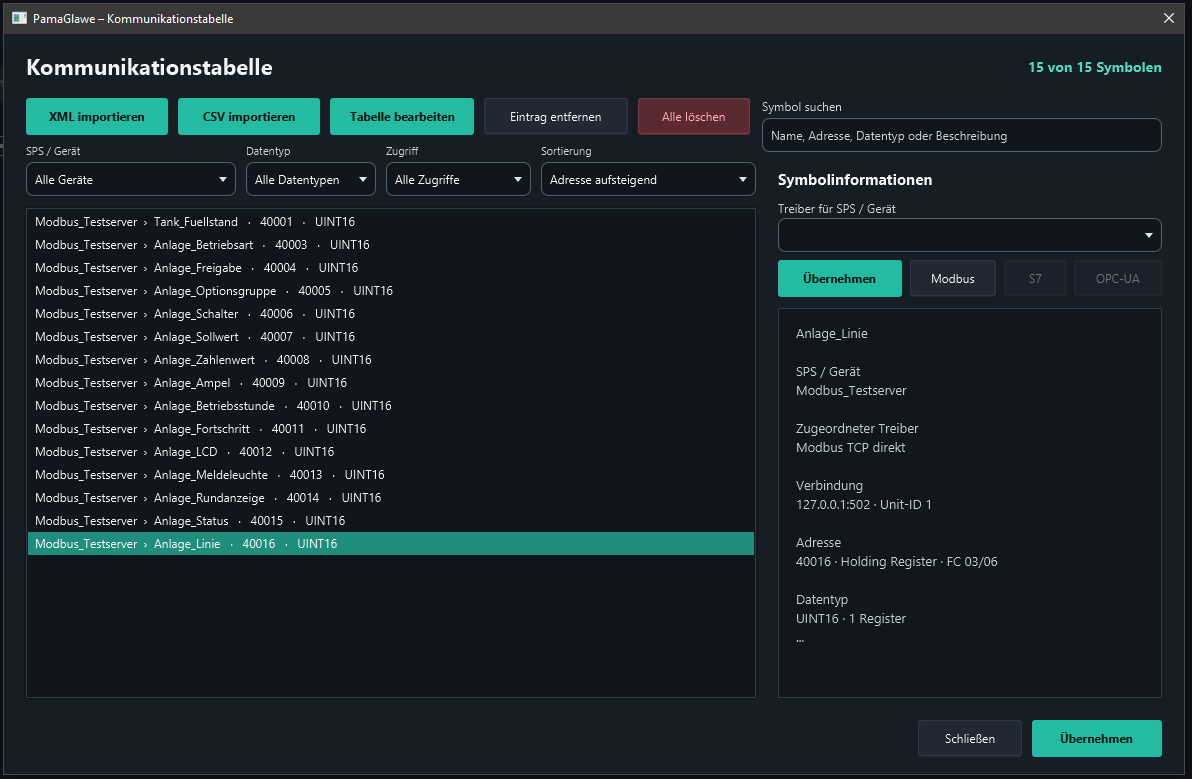Image resolution: width=1192 pixels, height=779 pixels.
Task: Open the Alle Datentypen dropdown
Action: click(310, 179)
